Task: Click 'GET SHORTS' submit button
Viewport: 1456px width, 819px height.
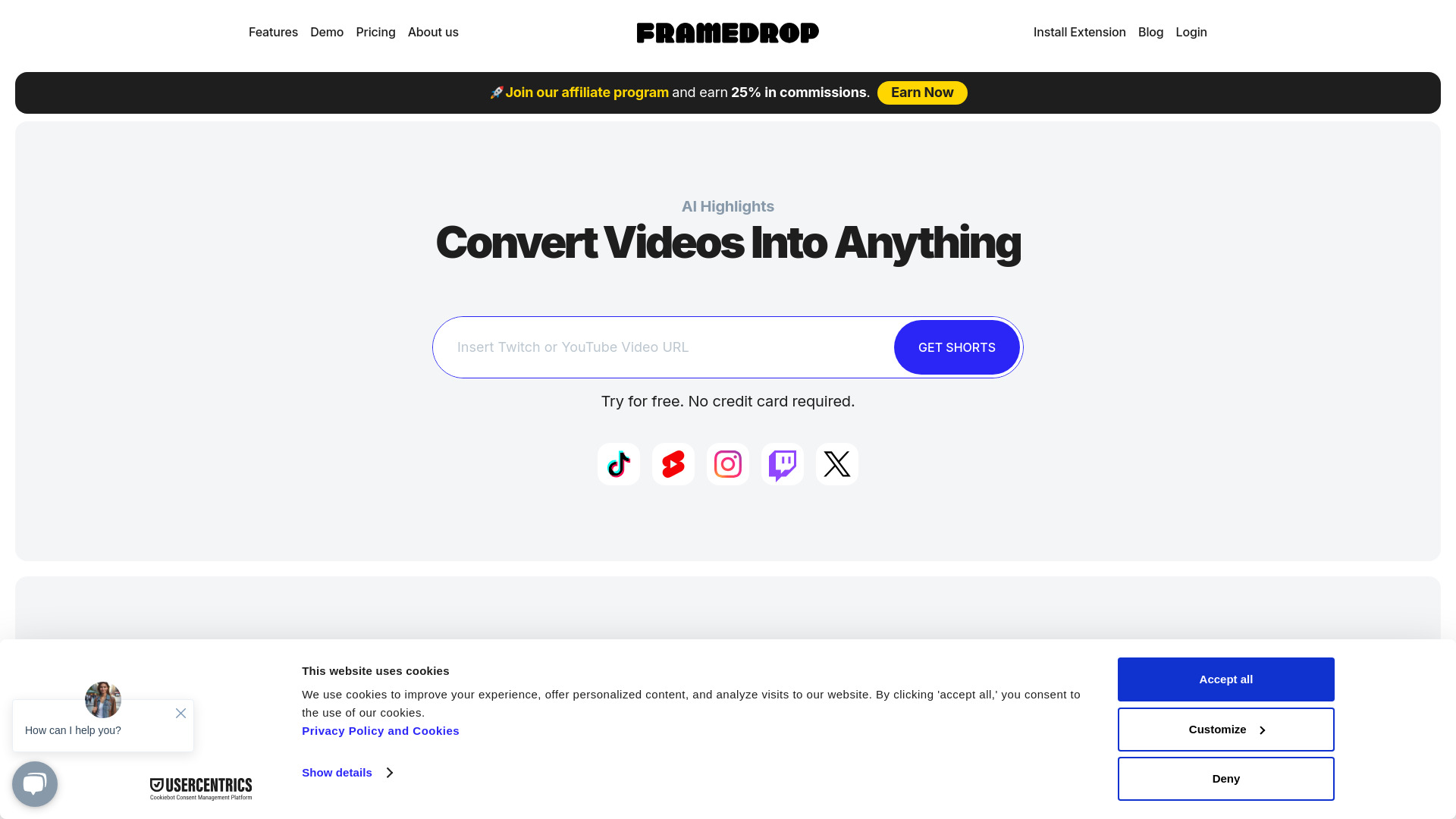Action: 957,347
